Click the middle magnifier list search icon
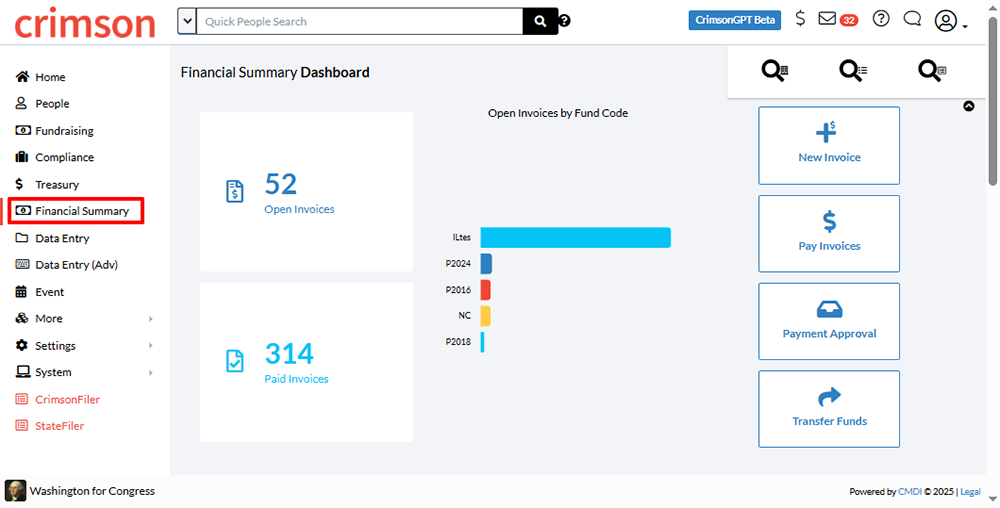1000x508 pixels. coord(853,70)
